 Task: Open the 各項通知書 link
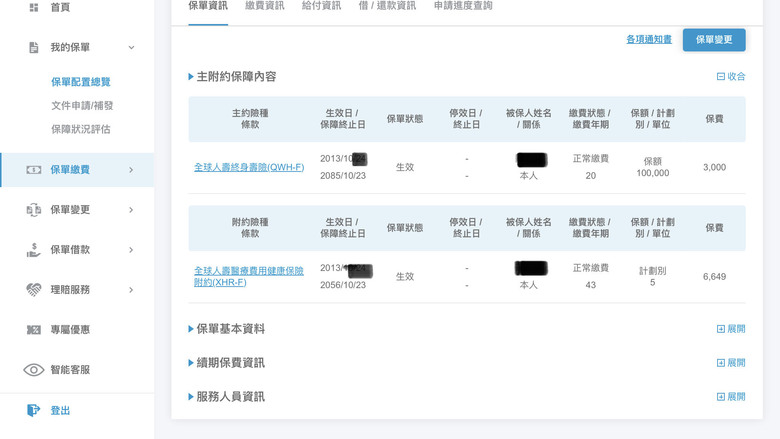pos(649,39)
